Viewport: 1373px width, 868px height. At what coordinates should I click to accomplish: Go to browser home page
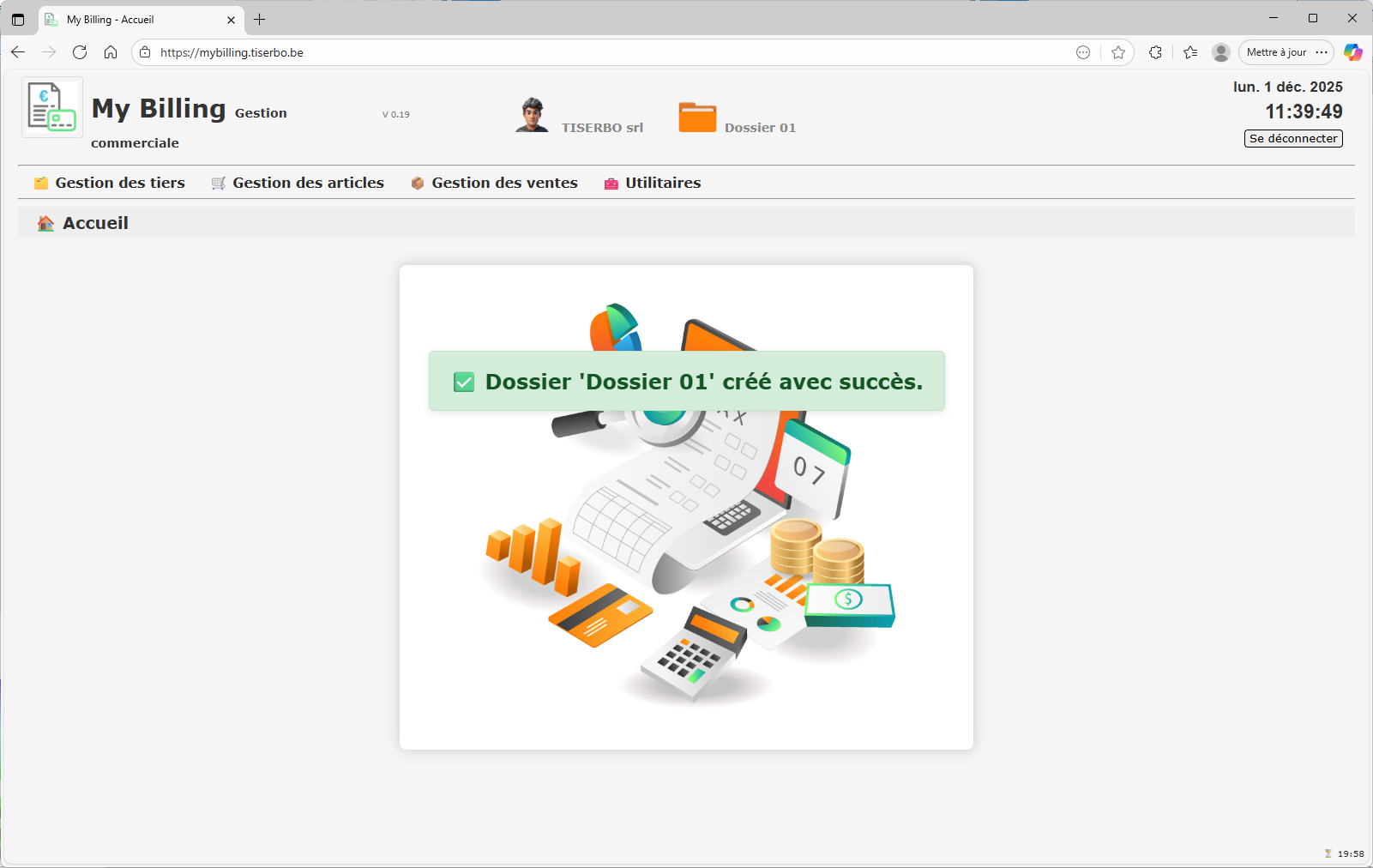click(111, 52)
